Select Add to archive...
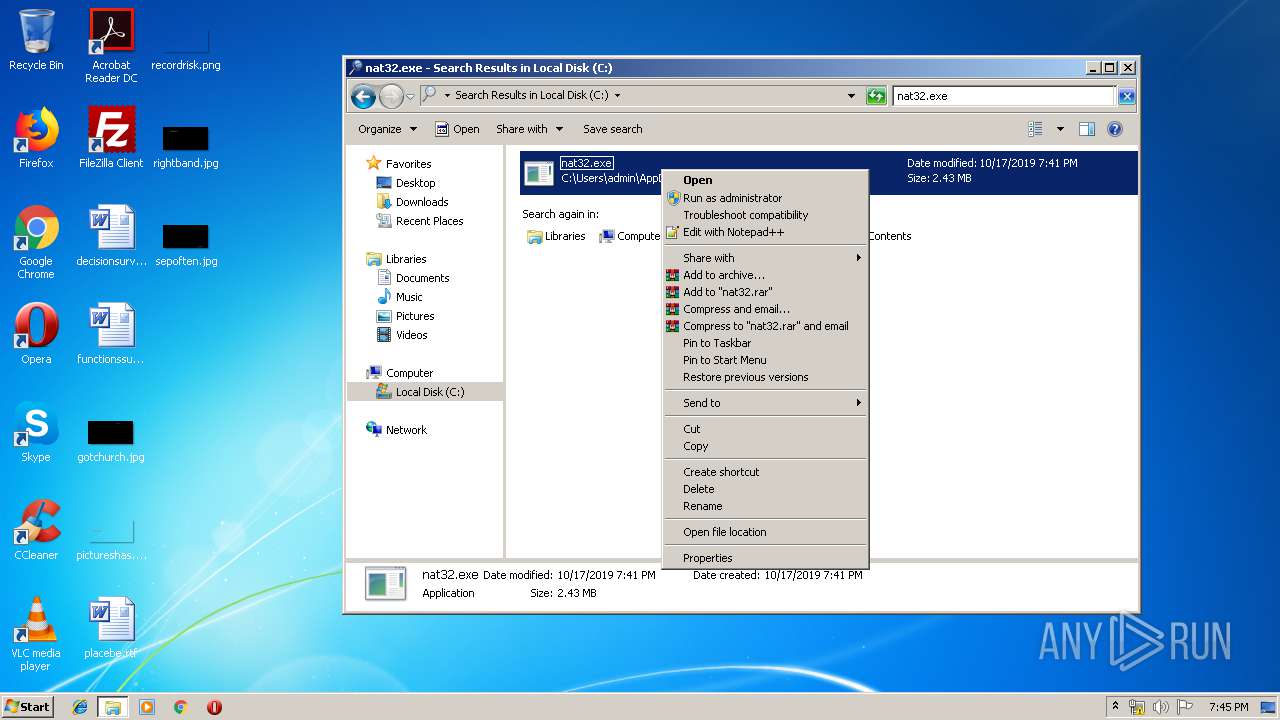1280x720 pixels. [x=766, y=275]
